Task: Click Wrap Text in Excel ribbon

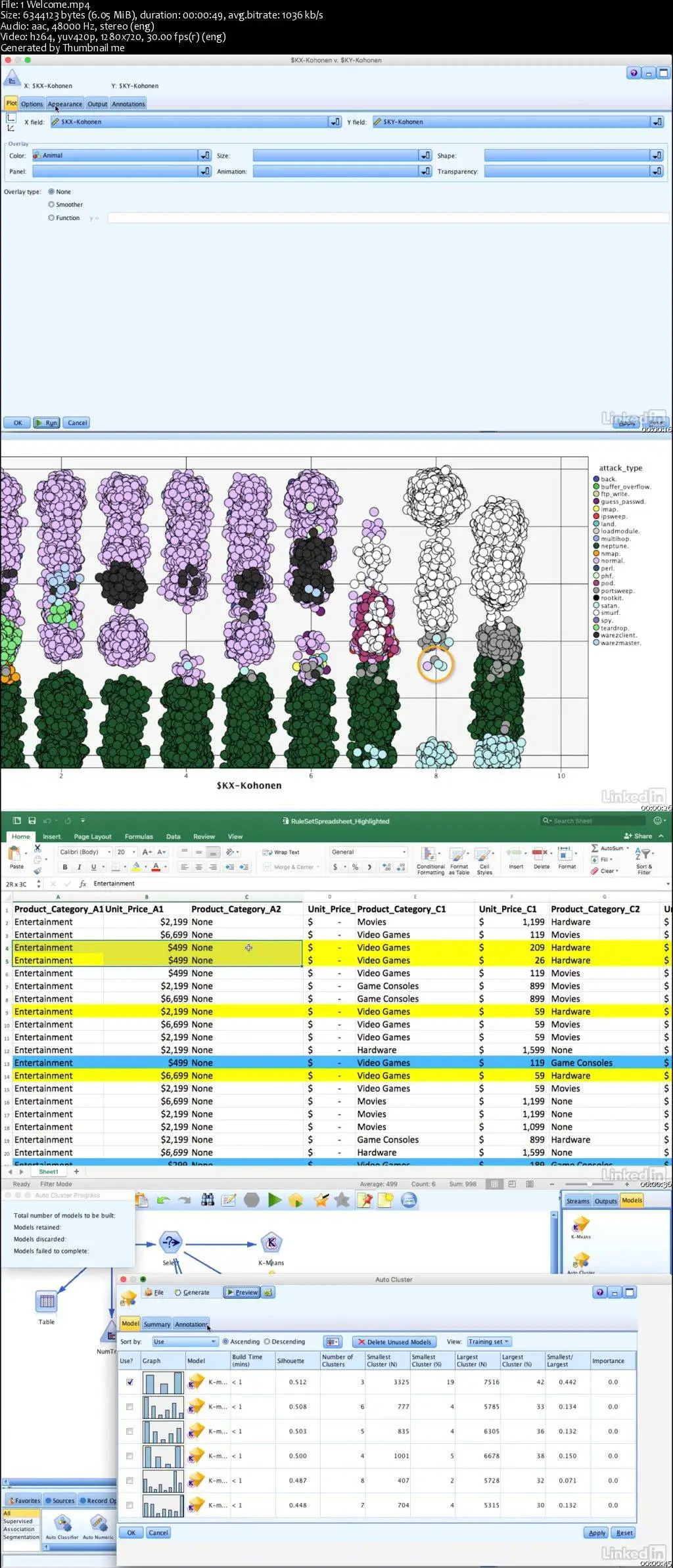Action: point(281,852)
